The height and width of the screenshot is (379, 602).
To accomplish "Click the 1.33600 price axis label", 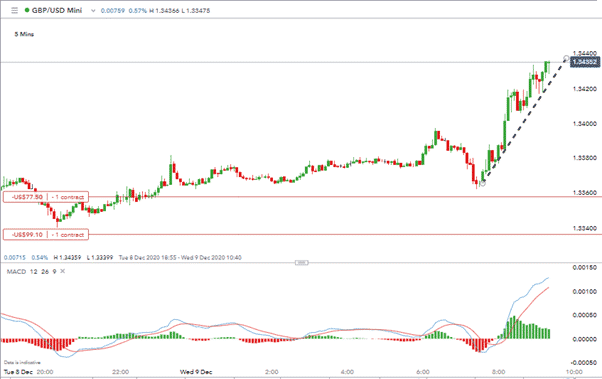I will (585, 193).
